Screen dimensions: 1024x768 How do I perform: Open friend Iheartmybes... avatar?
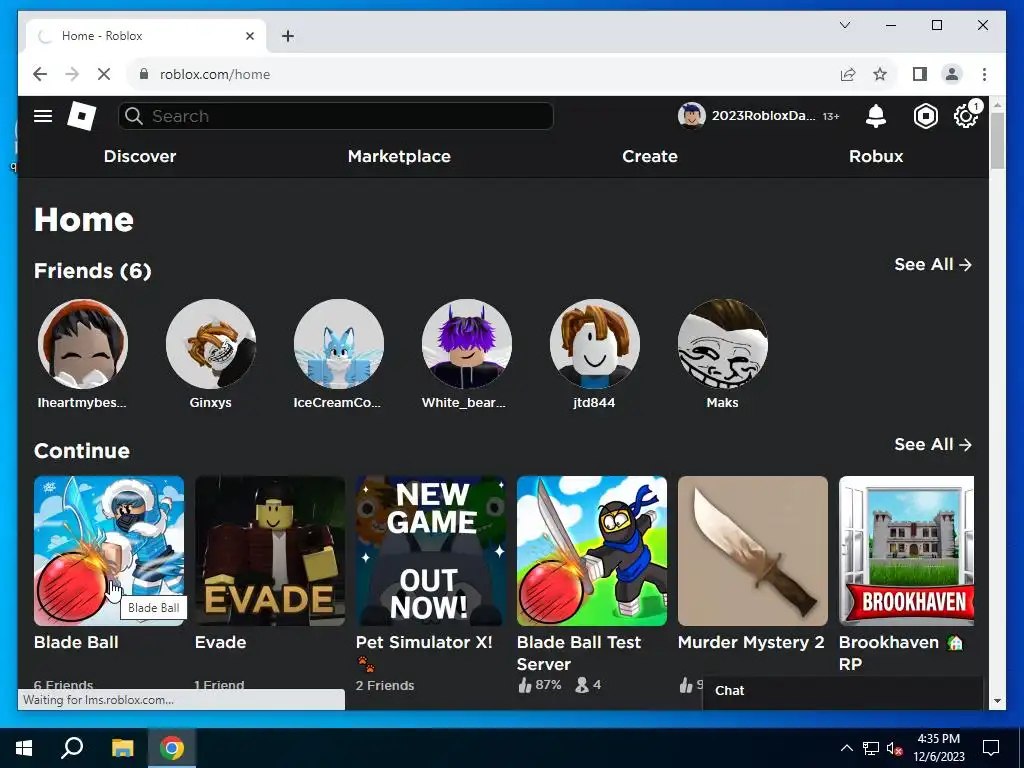coord(82,344)
